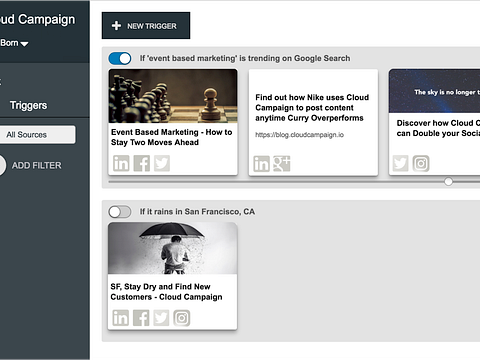480x360 pixels.
Task: Click 'If it rains in San Francisco, CA' text
Action: point(197,212)
